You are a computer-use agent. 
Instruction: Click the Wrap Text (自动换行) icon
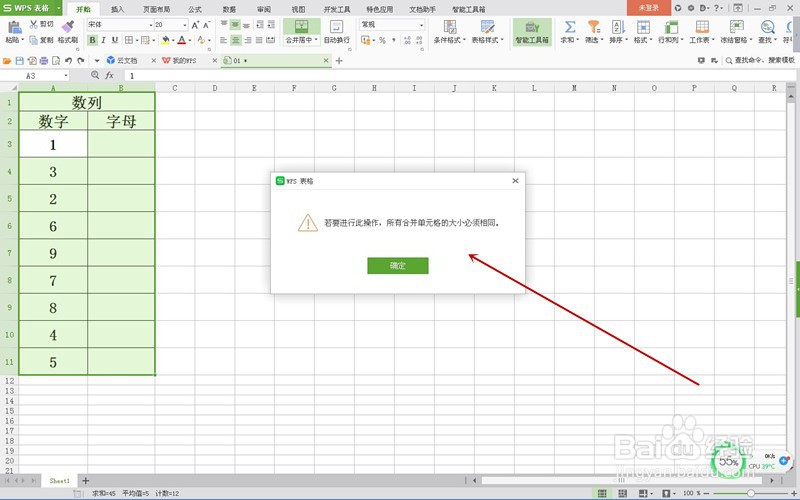(336, 27)
